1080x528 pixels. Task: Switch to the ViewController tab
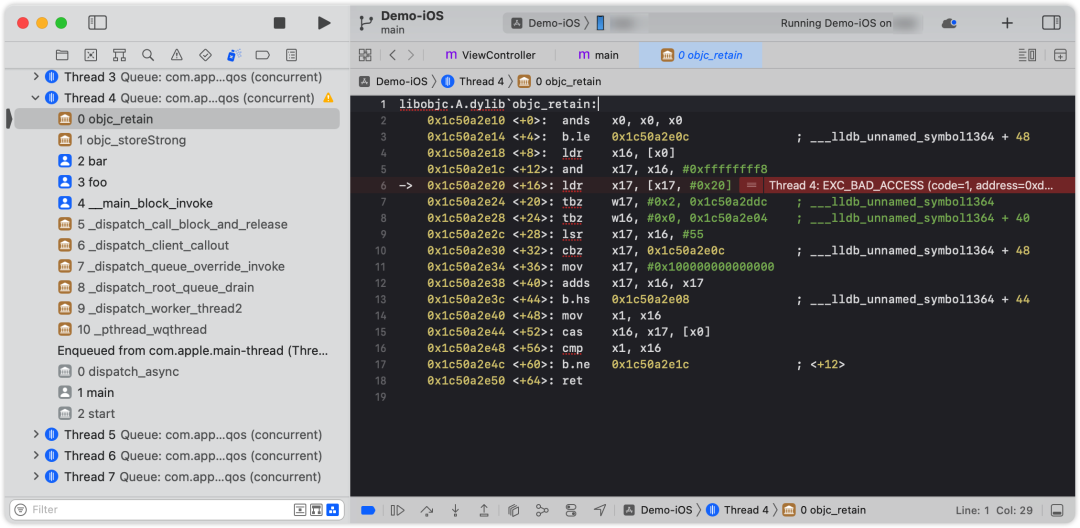click(490, 55)
